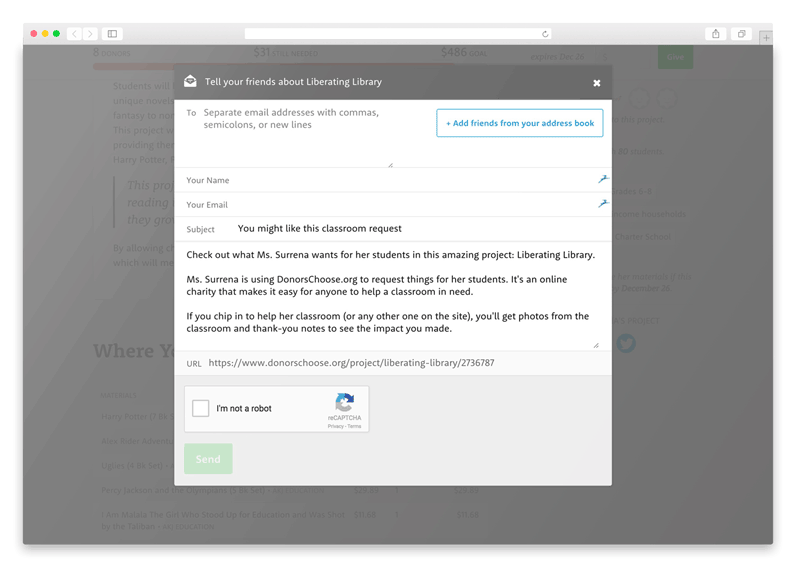Click the autofill icon in Your Name field
Viewport: 800px width, 579px height.
603,179
